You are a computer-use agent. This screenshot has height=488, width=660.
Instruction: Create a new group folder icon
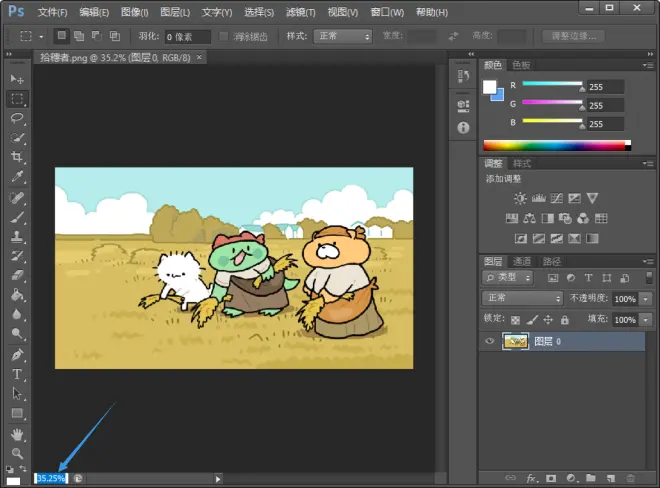(x=591, y=478)
